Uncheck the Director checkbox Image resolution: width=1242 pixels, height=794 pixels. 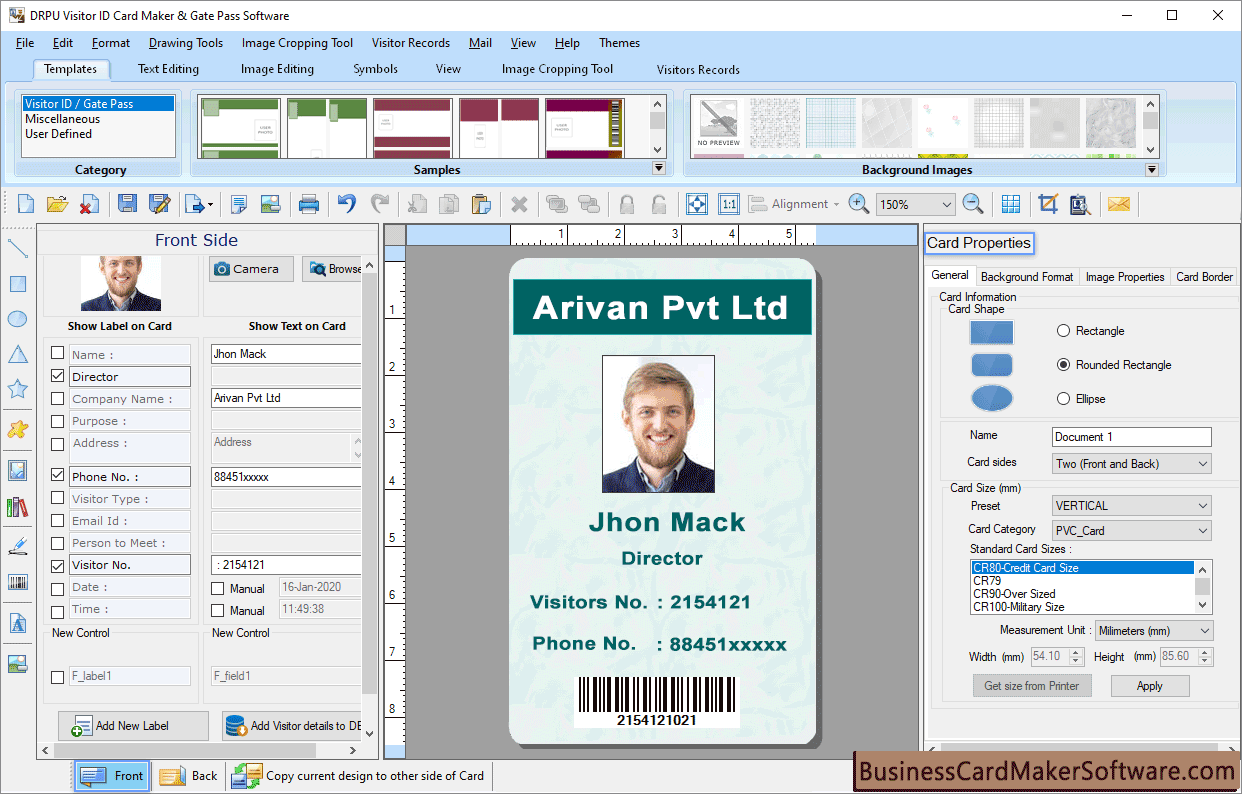point(57,376)
